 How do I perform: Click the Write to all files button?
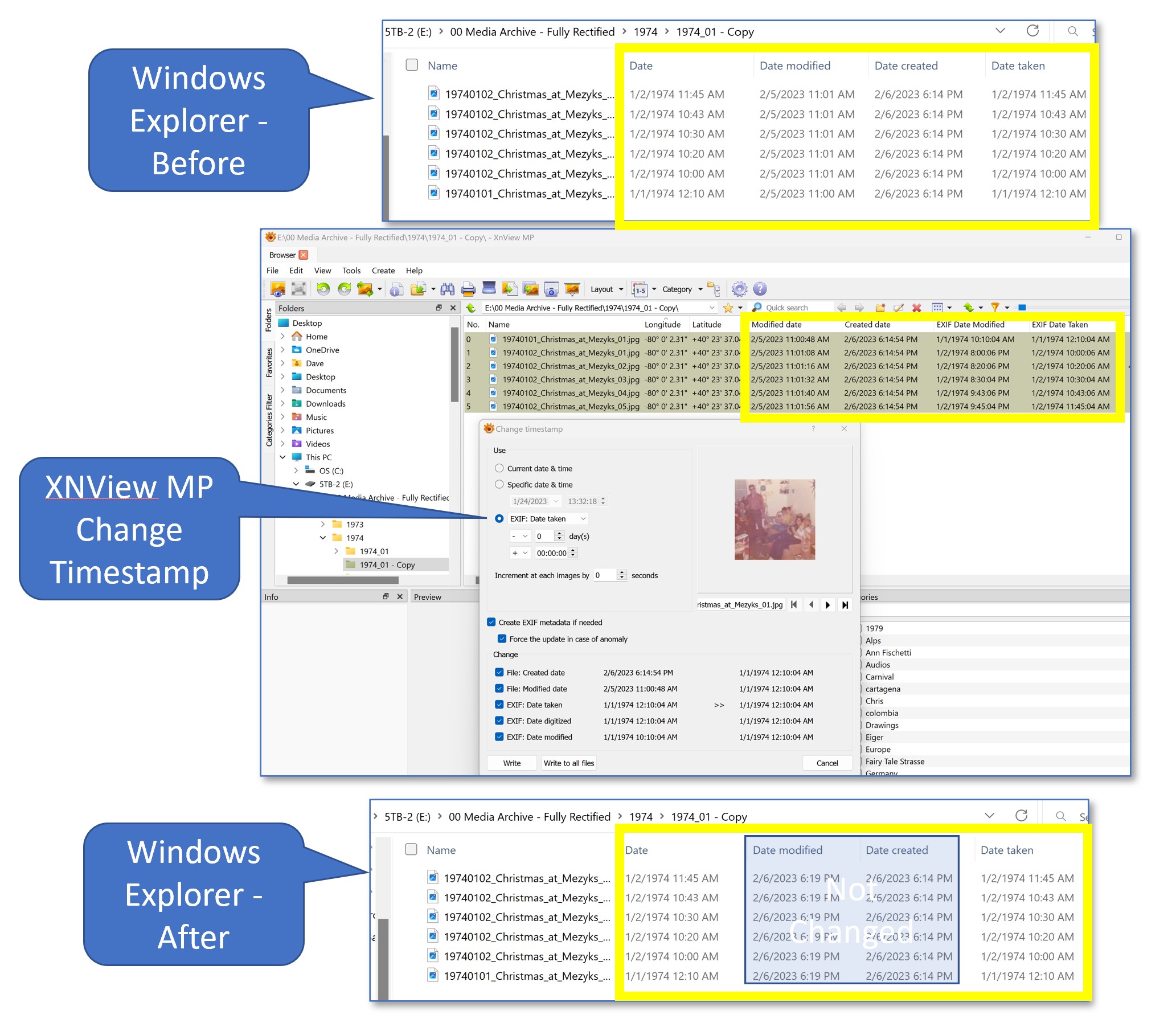coord(568,763)
